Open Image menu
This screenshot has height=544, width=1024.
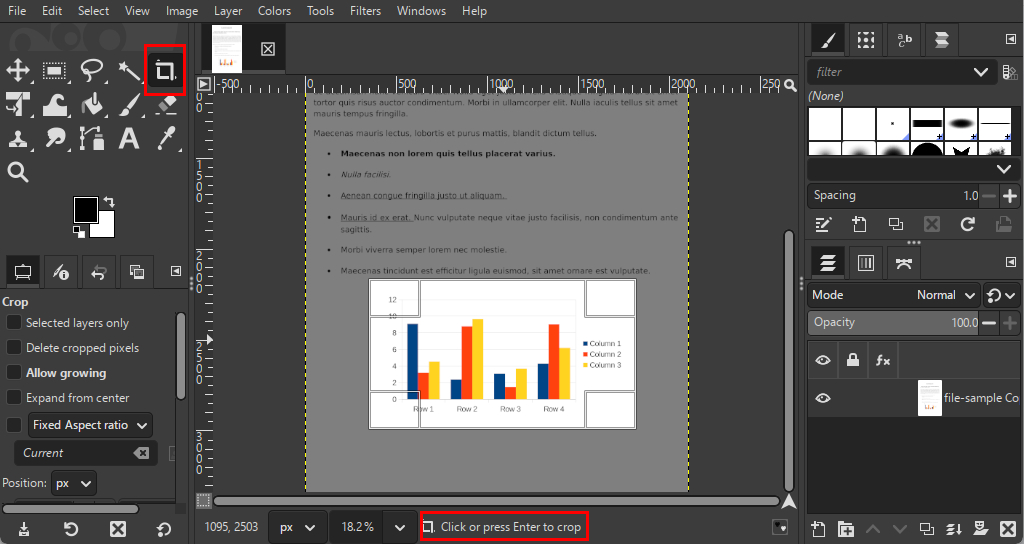[182, 11]
